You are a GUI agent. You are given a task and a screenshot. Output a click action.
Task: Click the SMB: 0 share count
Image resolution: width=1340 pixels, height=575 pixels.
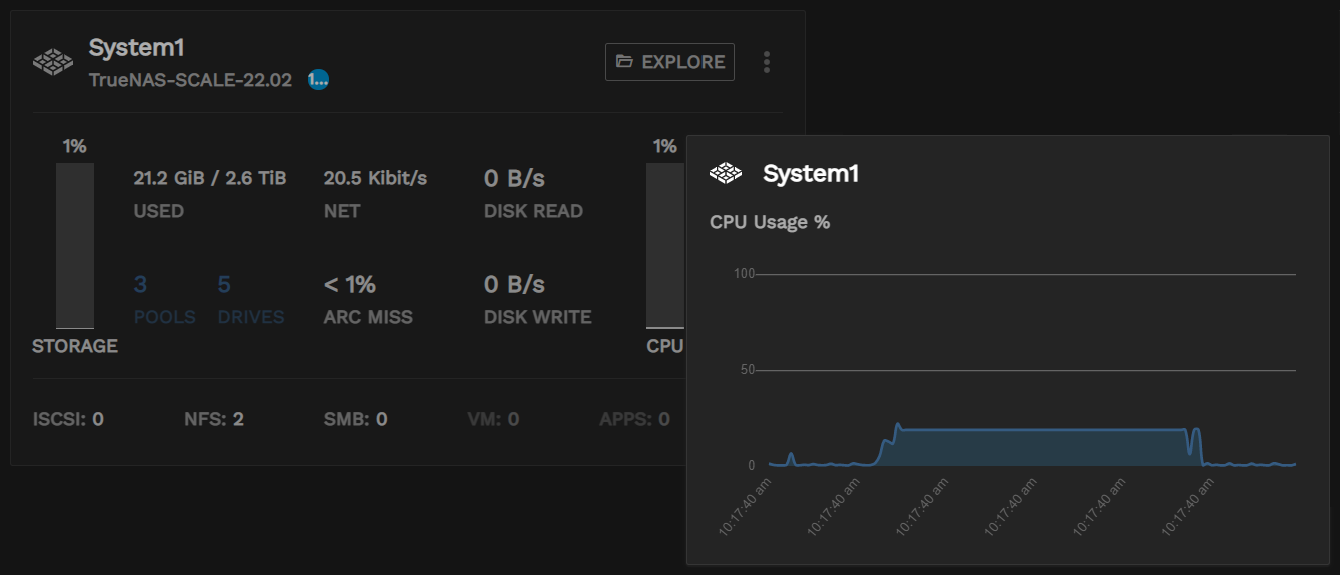(x=355, y=418)
